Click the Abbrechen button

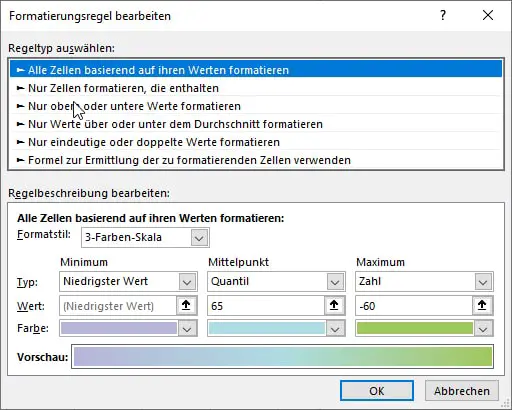pyautogui.click(x=462, y=391)
